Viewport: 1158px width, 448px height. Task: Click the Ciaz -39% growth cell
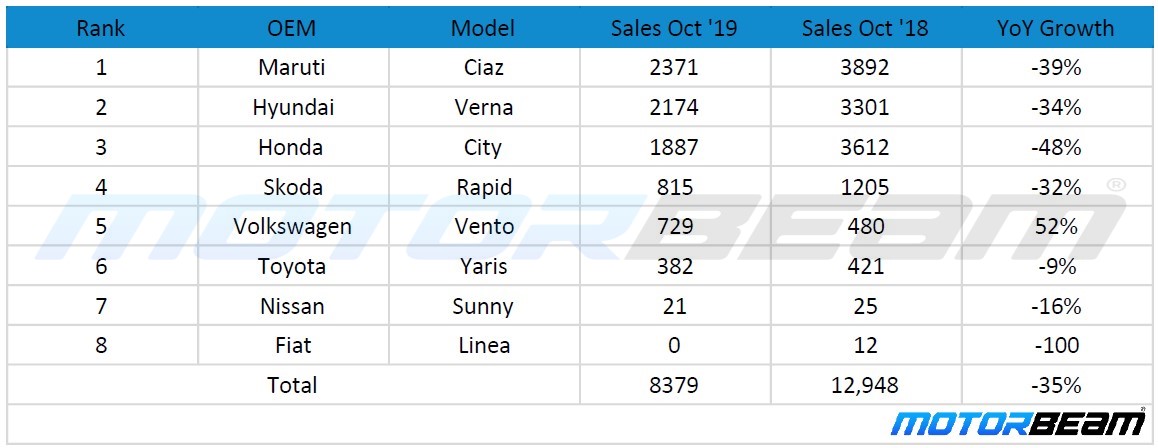[1055, 68]
